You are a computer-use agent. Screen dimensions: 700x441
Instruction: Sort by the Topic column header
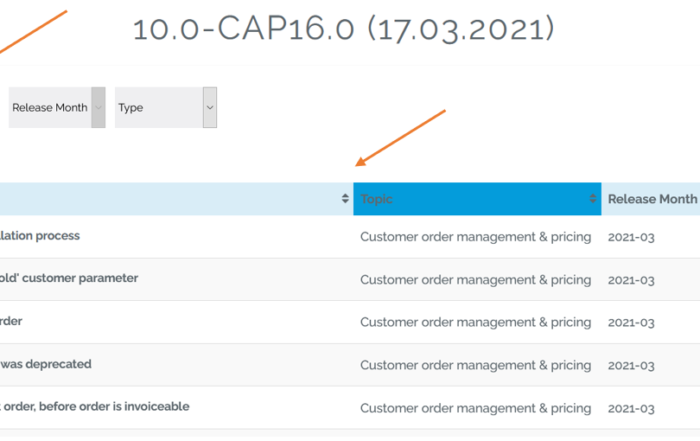click(477, 199)
